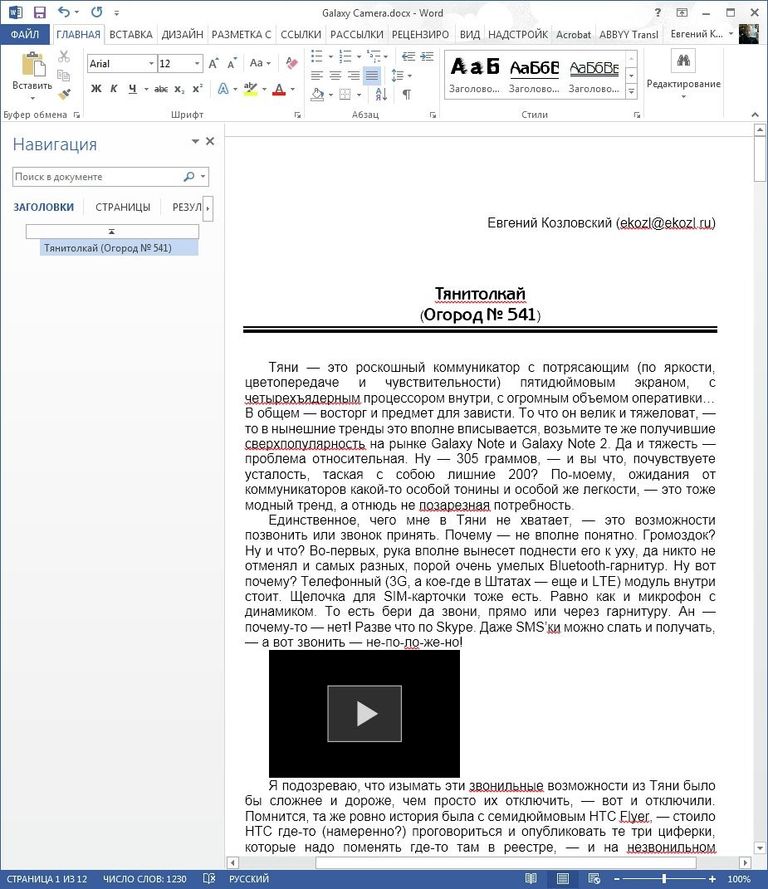Screen dimensions: 768x889
Task: Apply the first Заголовок heading style
Action: pos(474,74)
